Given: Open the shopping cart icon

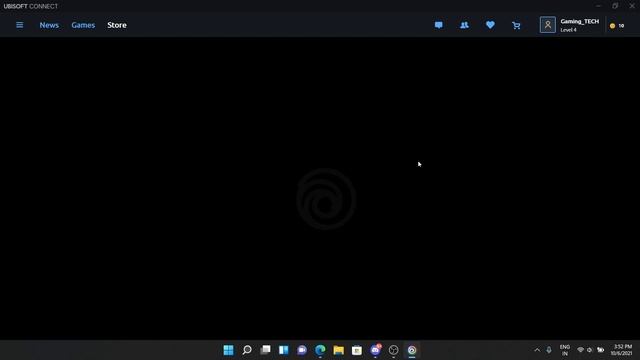Looking at the screenshot, I should point(516,25).
